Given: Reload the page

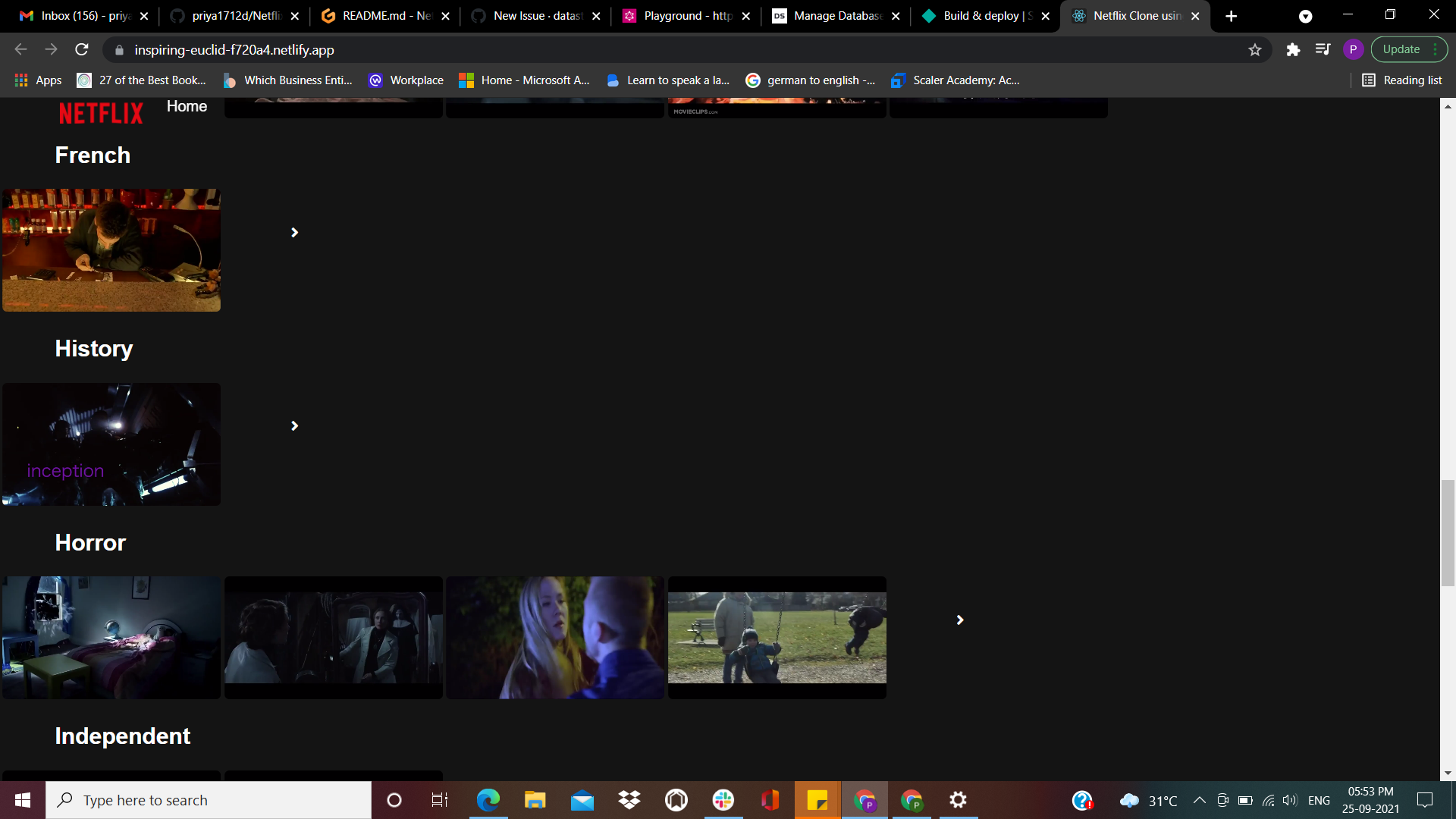Looking at the screenshot, I should tap(82, 50).
